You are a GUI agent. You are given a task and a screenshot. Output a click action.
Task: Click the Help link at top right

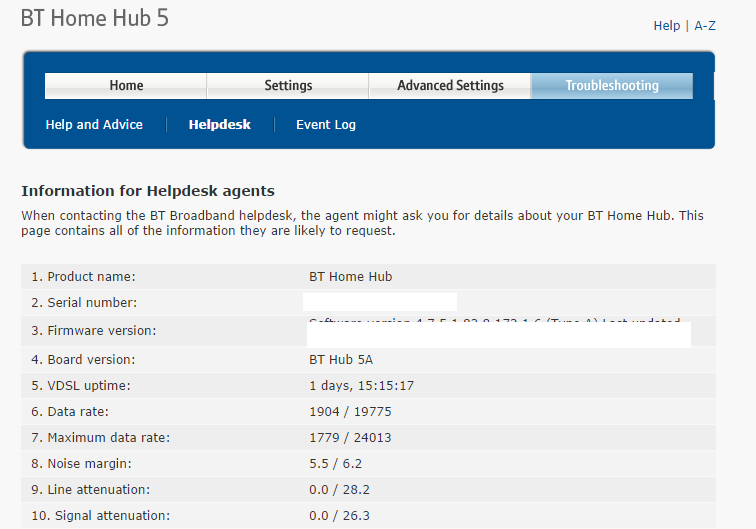point(666,26)
